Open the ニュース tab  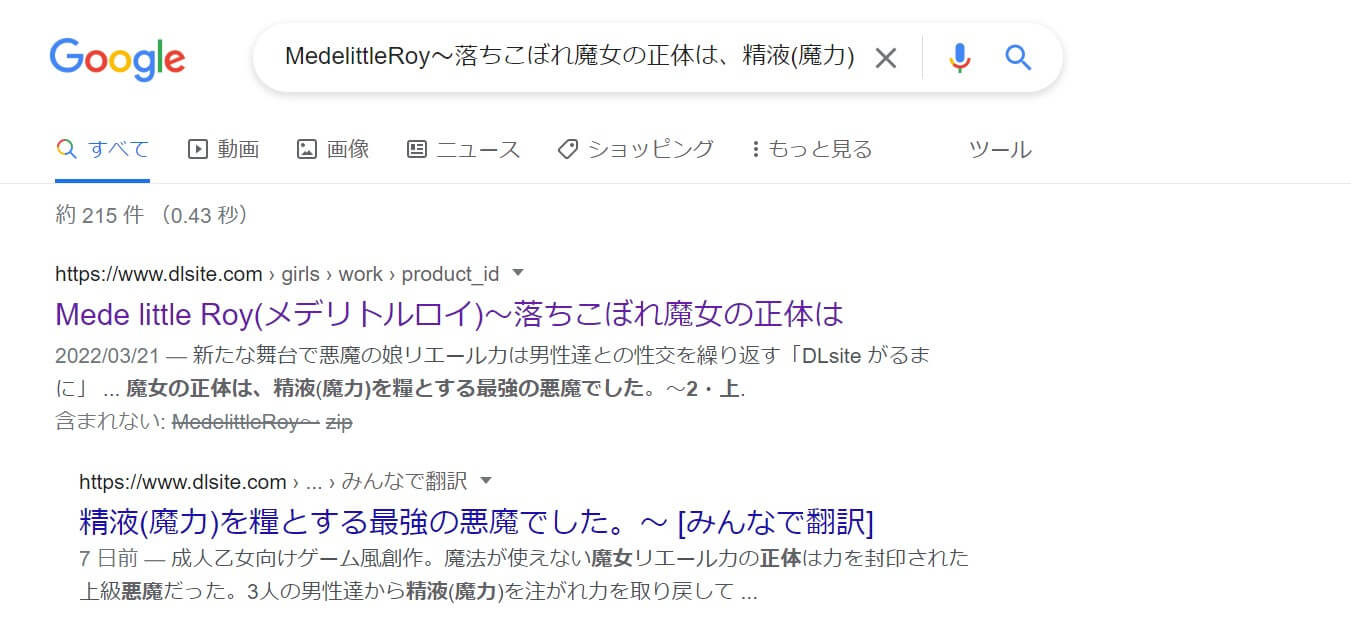pos(463,150)
